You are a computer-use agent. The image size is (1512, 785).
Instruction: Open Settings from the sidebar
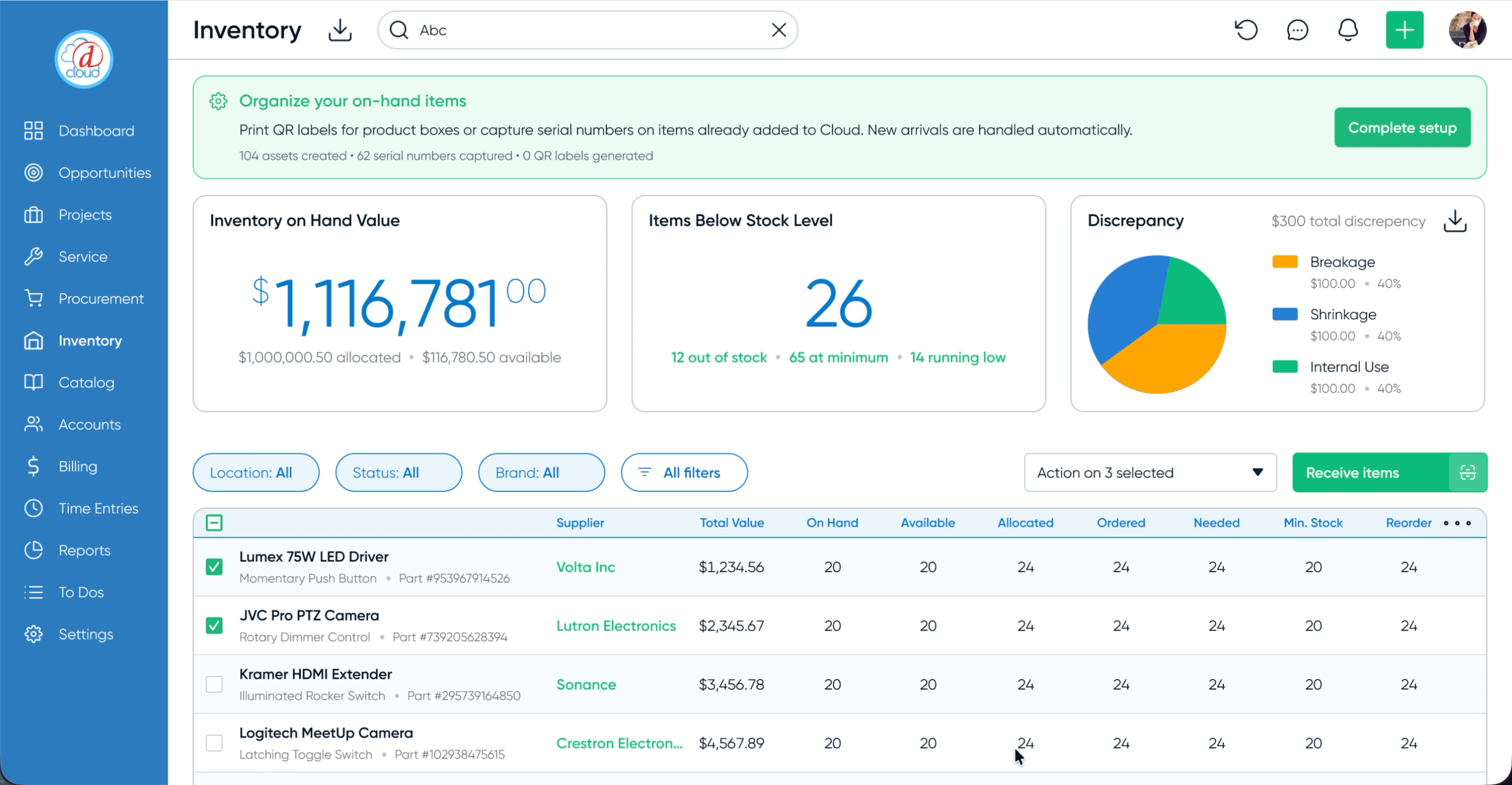(85, 634)
